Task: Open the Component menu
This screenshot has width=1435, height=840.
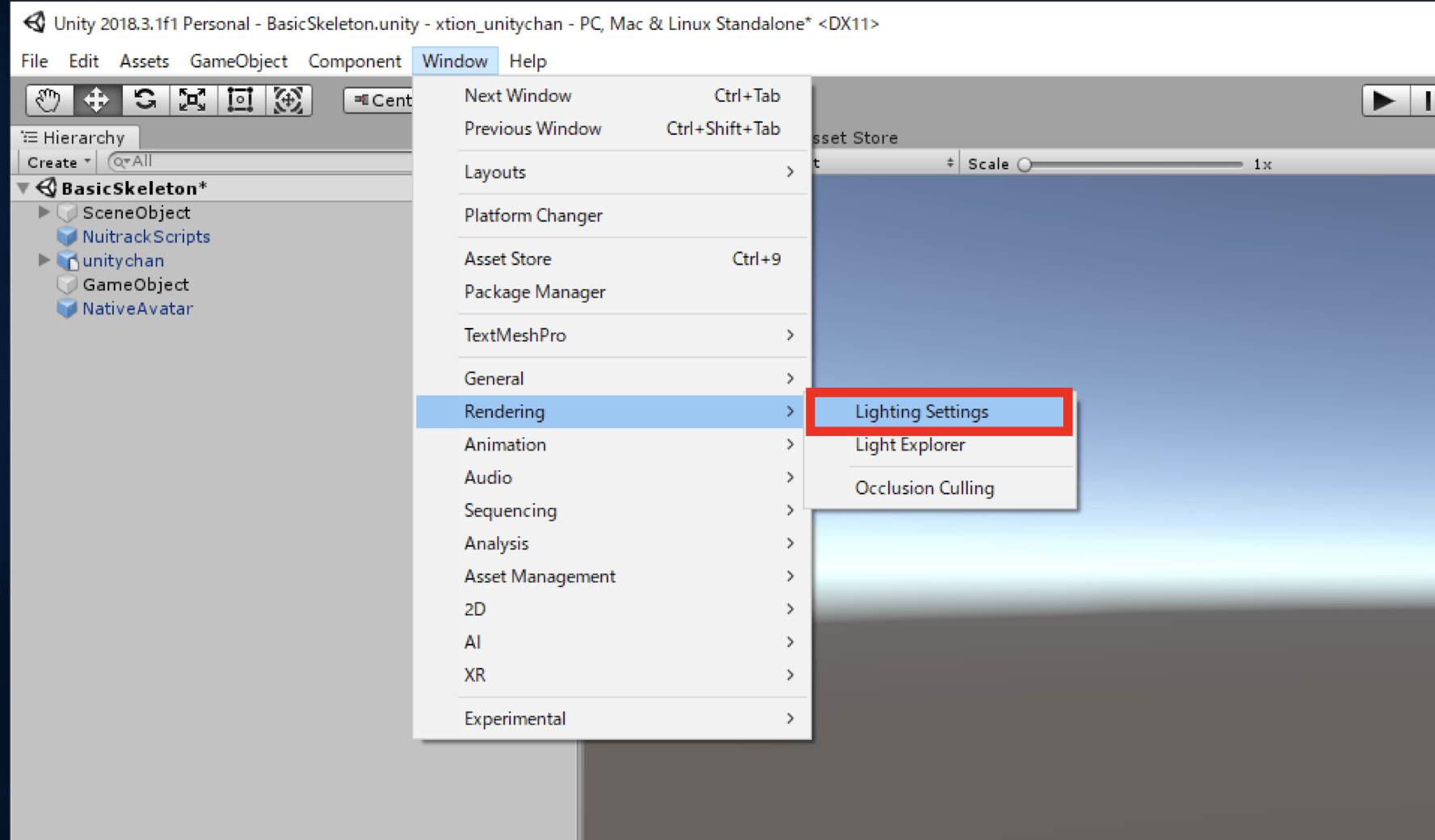Action: tap(355, 61)
